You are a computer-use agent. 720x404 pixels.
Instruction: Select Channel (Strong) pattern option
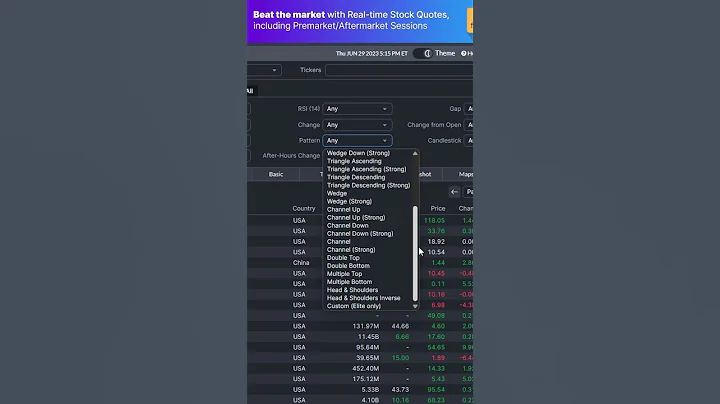(351, 249)
